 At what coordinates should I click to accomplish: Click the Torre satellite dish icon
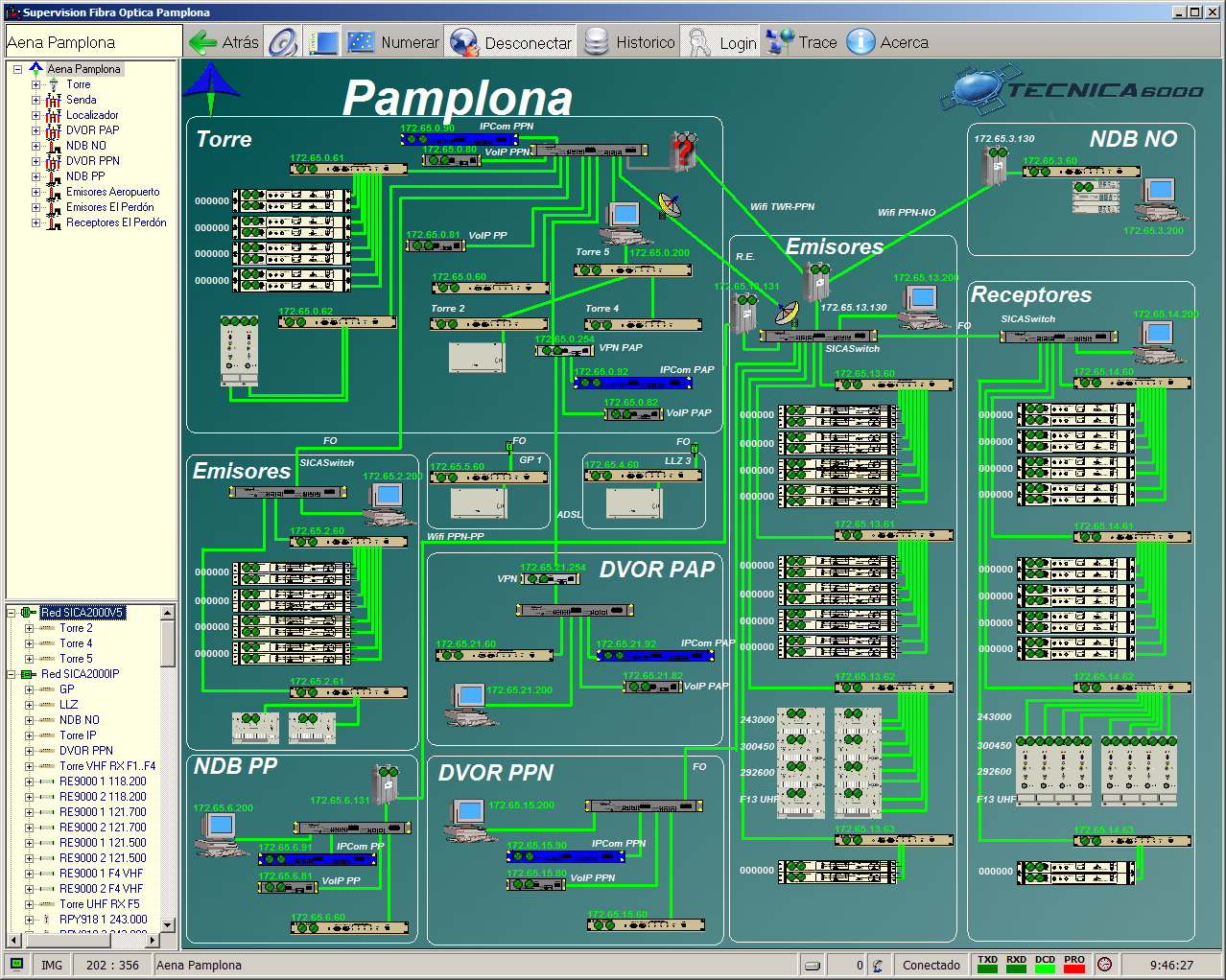click(670, 204)
